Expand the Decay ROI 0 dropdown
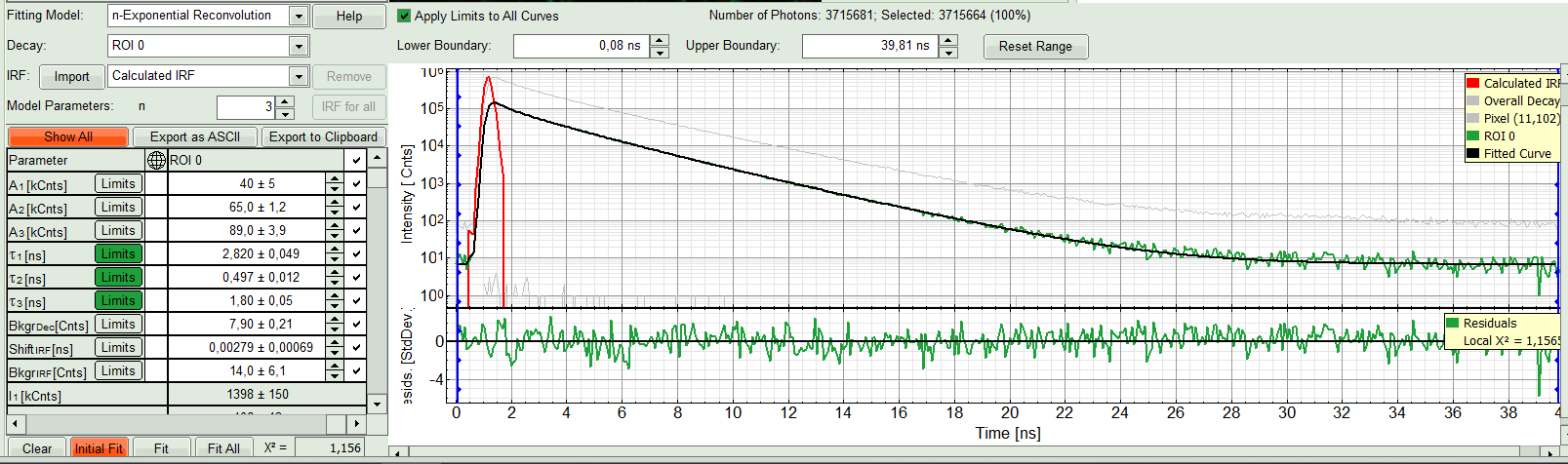The image size is (1568, 464). point(299,46)
